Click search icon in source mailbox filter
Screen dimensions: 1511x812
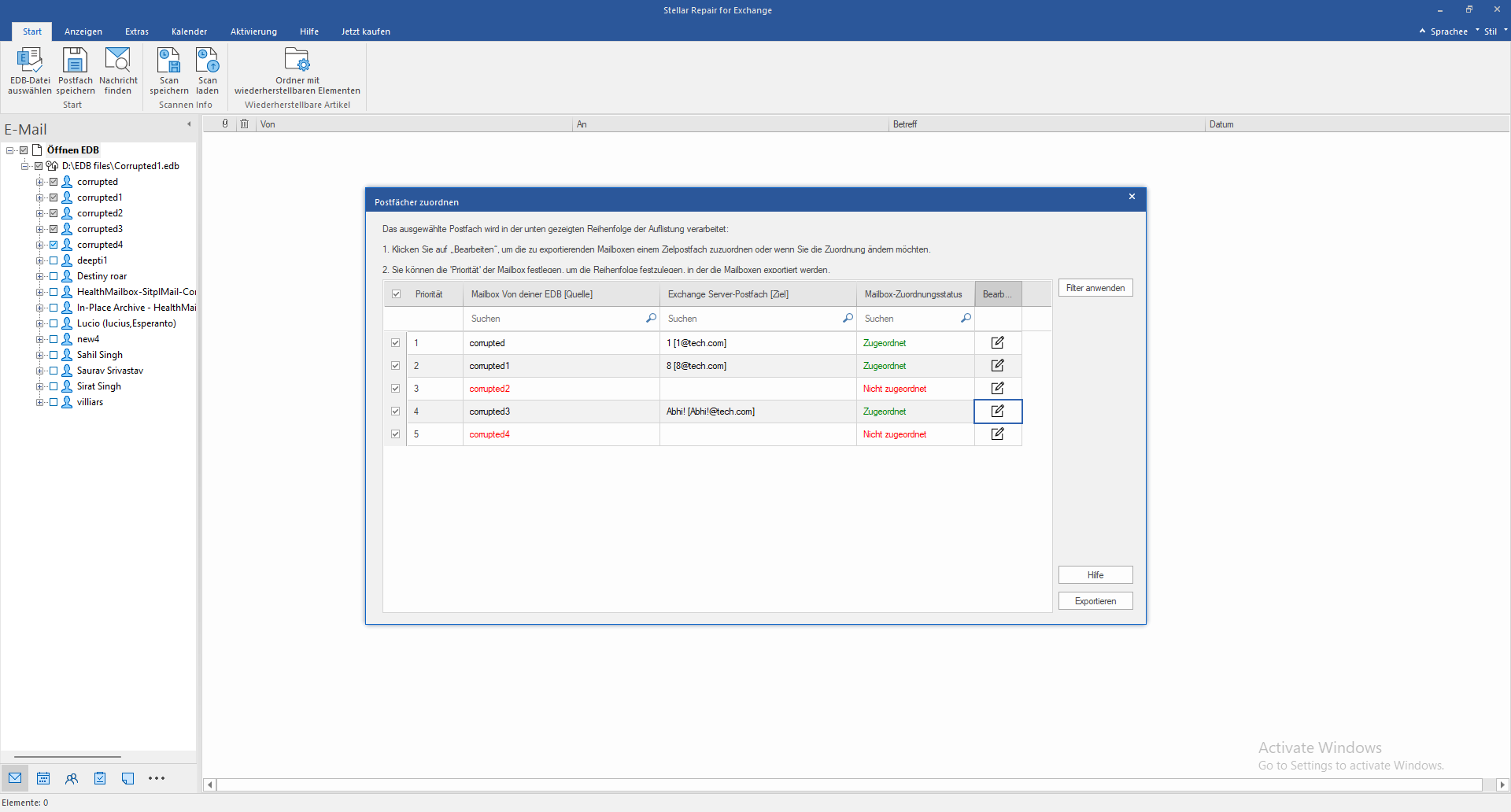651,318
